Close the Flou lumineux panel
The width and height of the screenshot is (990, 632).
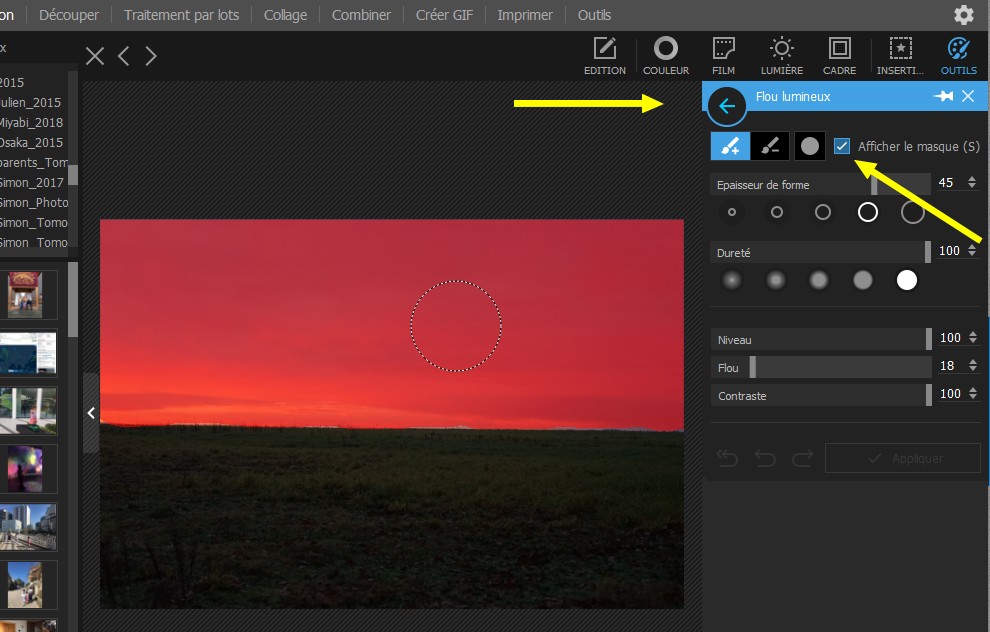tap(968, 96)
